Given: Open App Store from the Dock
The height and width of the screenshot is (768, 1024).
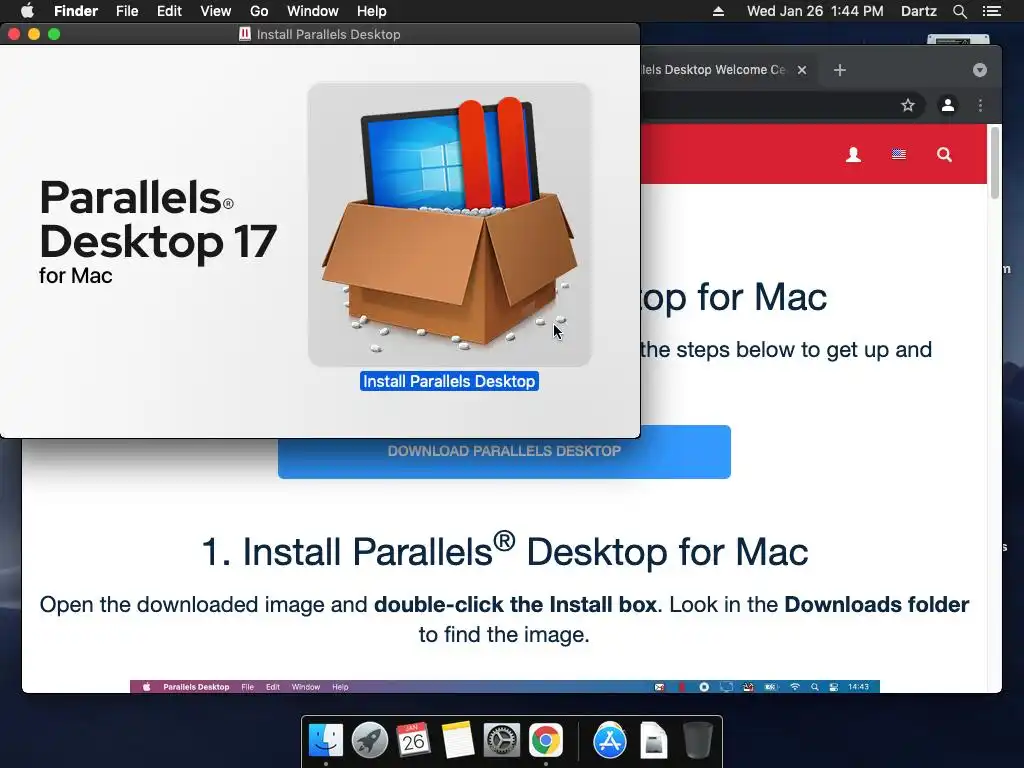Looking at the screenshot, I should click(609, 741).
